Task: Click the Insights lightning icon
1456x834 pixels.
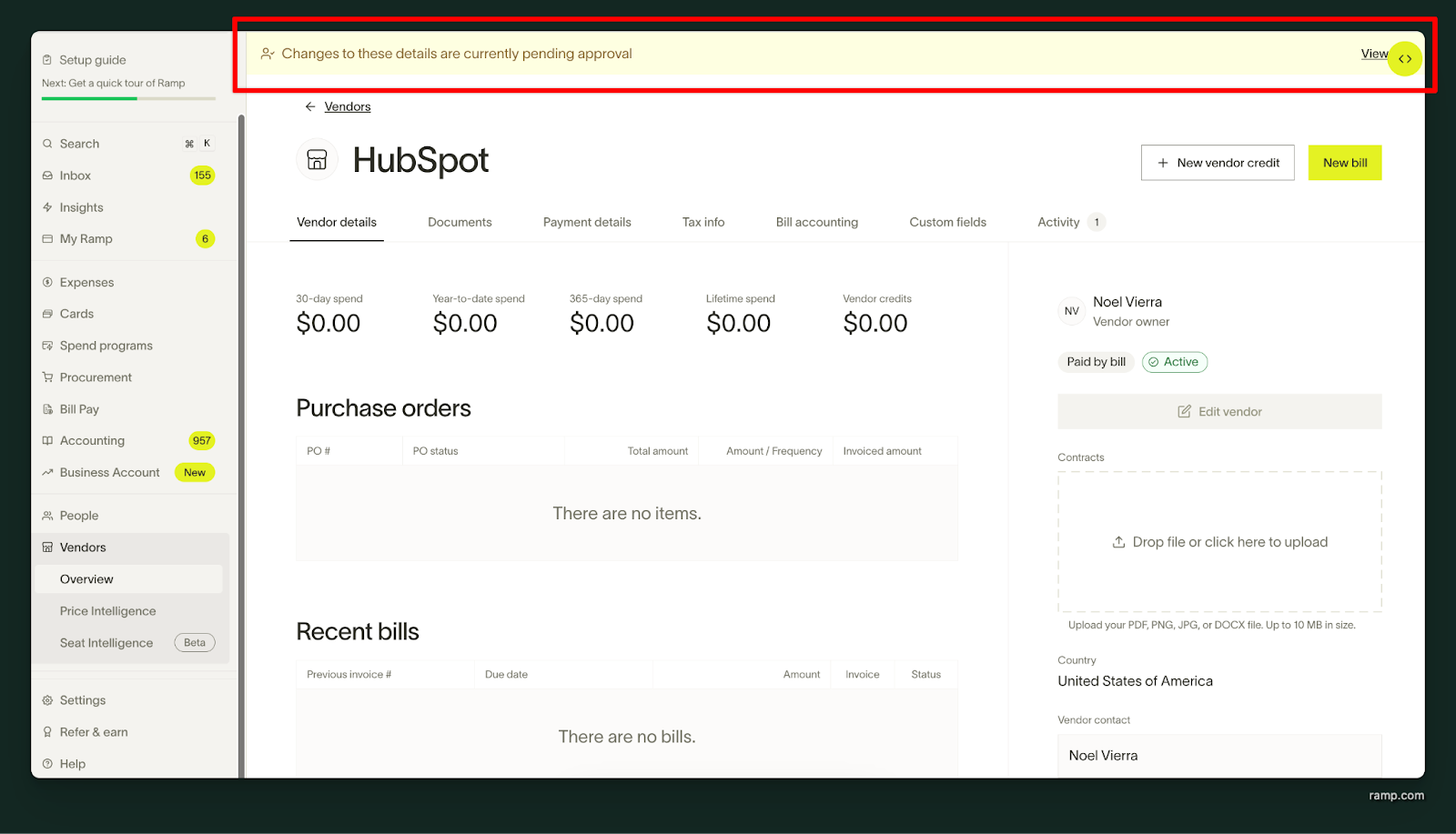Action: 47,207
